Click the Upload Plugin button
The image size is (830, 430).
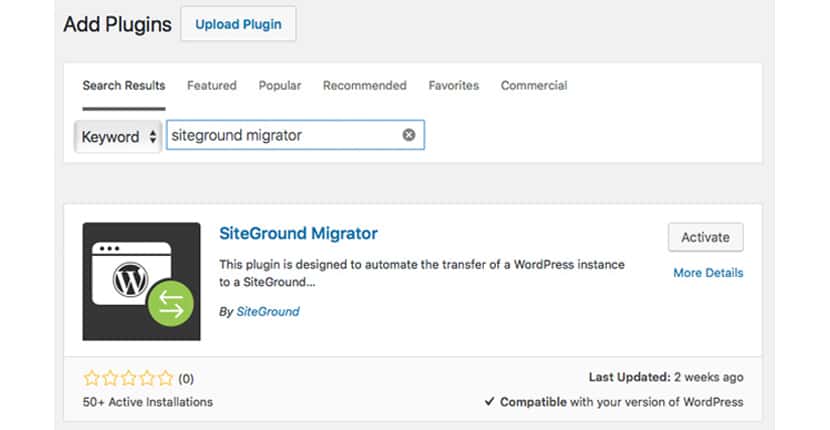(x=238, y=24)
